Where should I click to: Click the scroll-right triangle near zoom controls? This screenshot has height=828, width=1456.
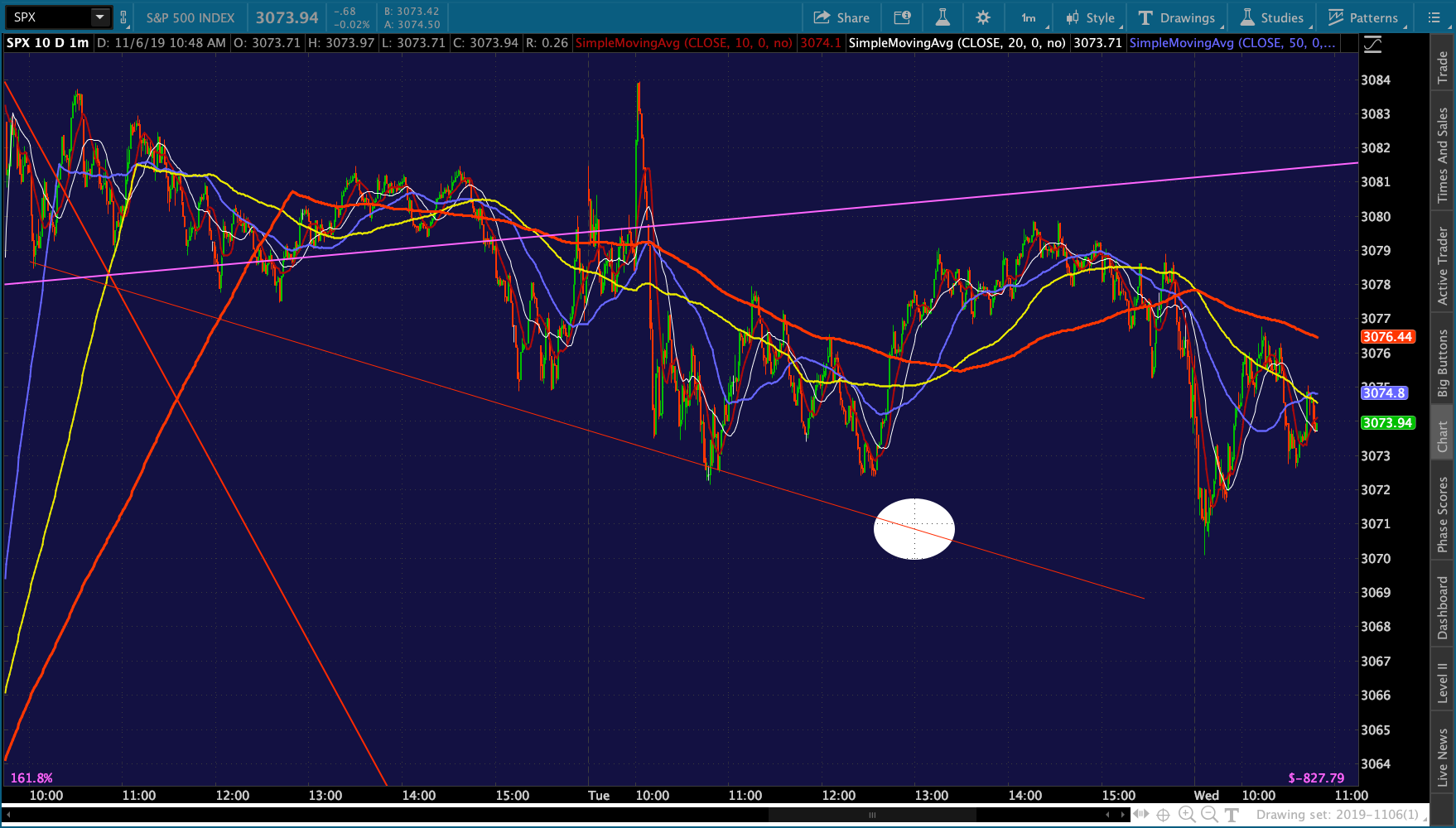[x=1124, y=815]
